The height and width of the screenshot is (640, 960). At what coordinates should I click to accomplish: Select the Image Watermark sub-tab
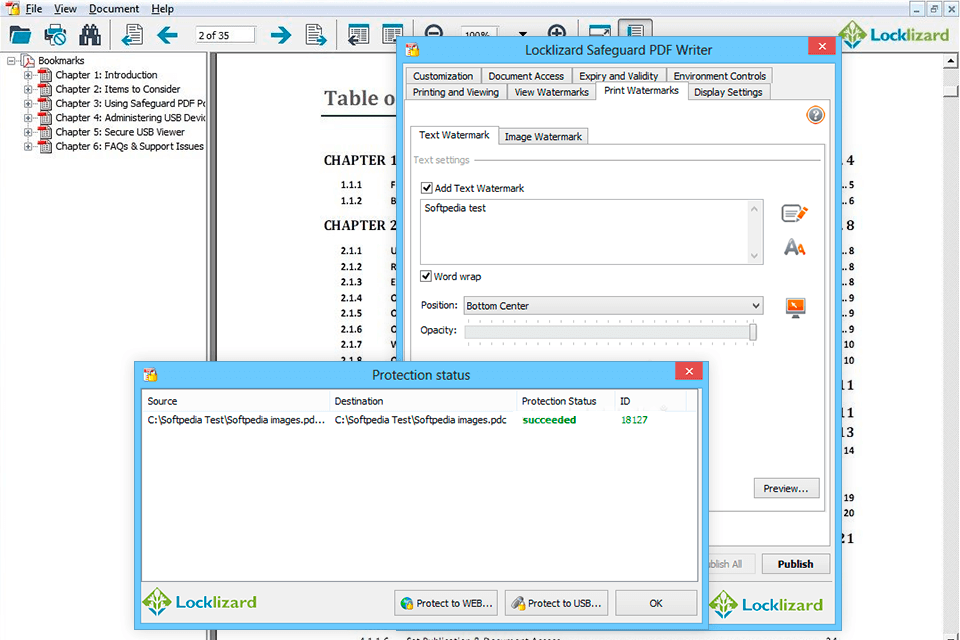[x=543, y=137]
